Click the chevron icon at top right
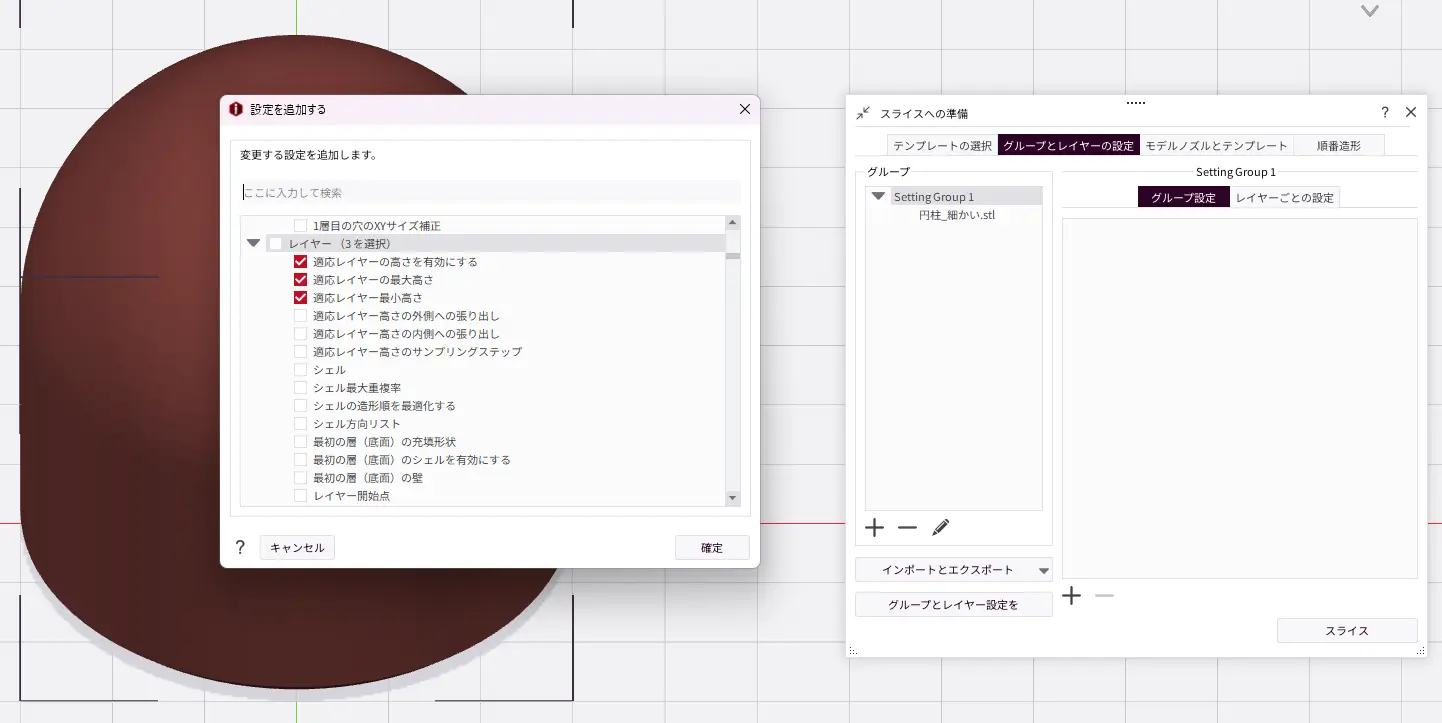Image resolution: width=1442 pixels, height=723 pixels. click(1370, 11)
